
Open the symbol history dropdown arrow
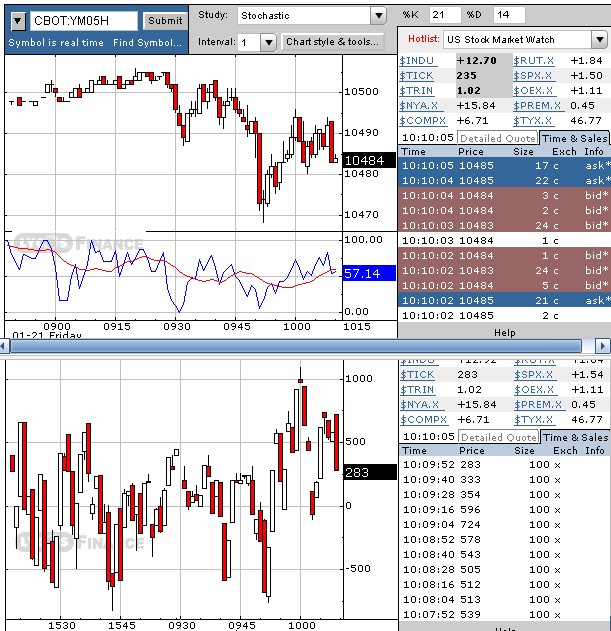coord(18,21)
